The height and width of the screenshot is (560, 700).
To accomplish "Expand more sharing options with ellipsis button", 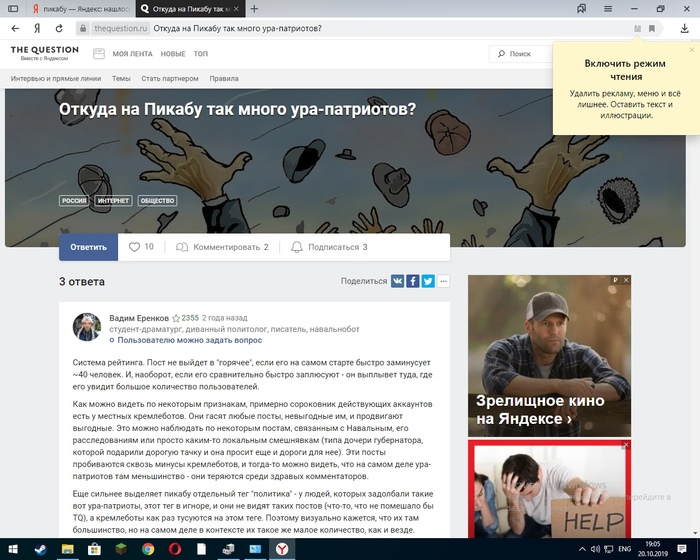I will click(x=444, y=281).
